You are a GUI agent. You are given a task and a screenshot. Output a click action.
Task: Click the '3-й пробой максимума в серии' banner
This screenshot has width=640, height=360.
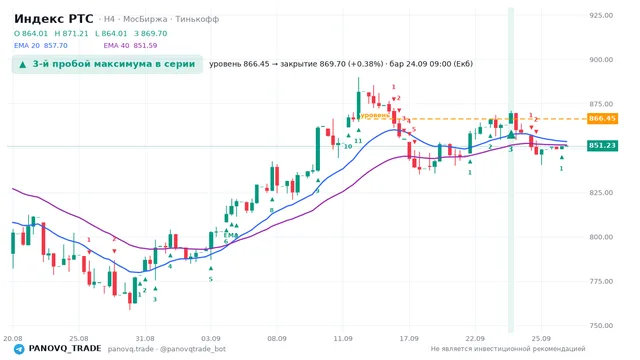coord(107,64)
